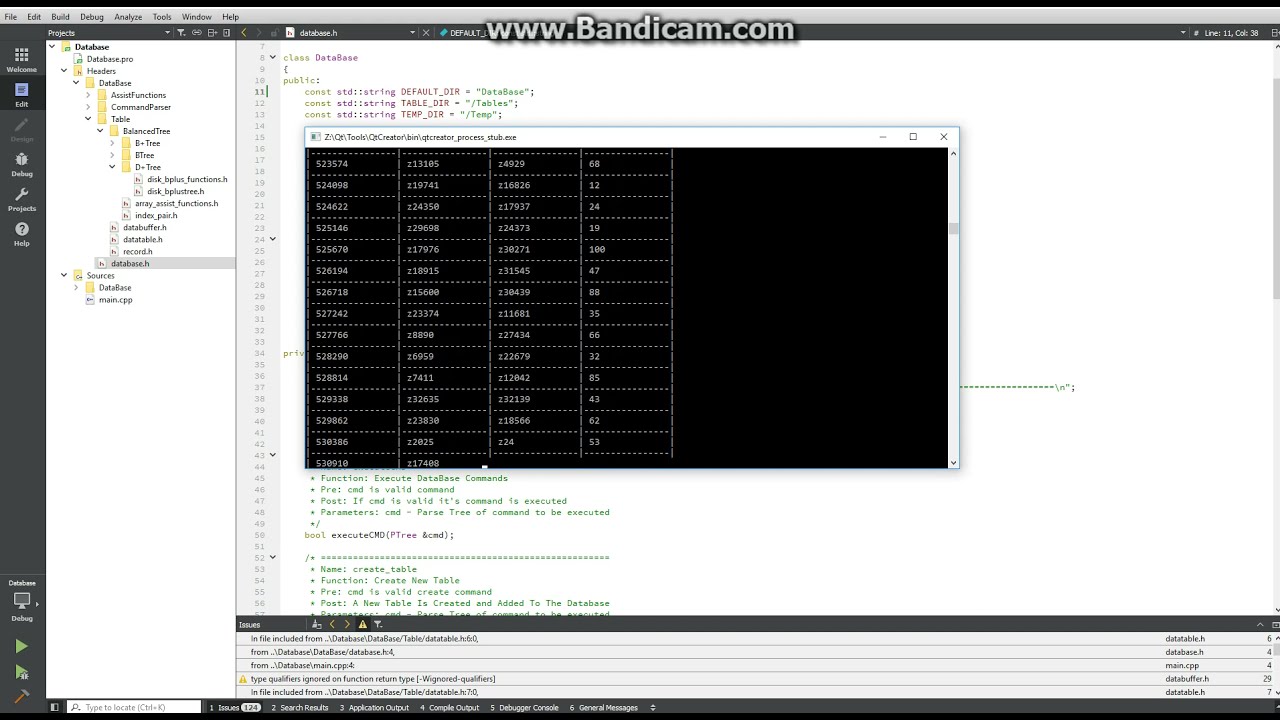Collapse the Sources folder
The image size is (1280, 720).
click(x=64, y=275)
